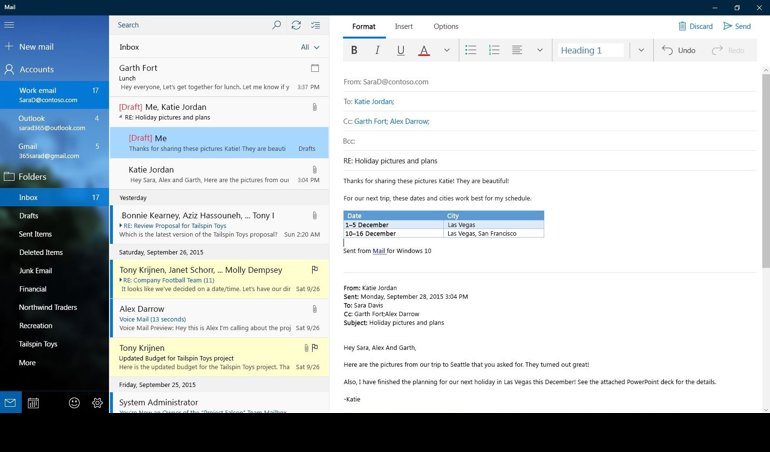Open Settings with the gear icon
The width and height of the screenshot is (770, 452).
[97, 403]
